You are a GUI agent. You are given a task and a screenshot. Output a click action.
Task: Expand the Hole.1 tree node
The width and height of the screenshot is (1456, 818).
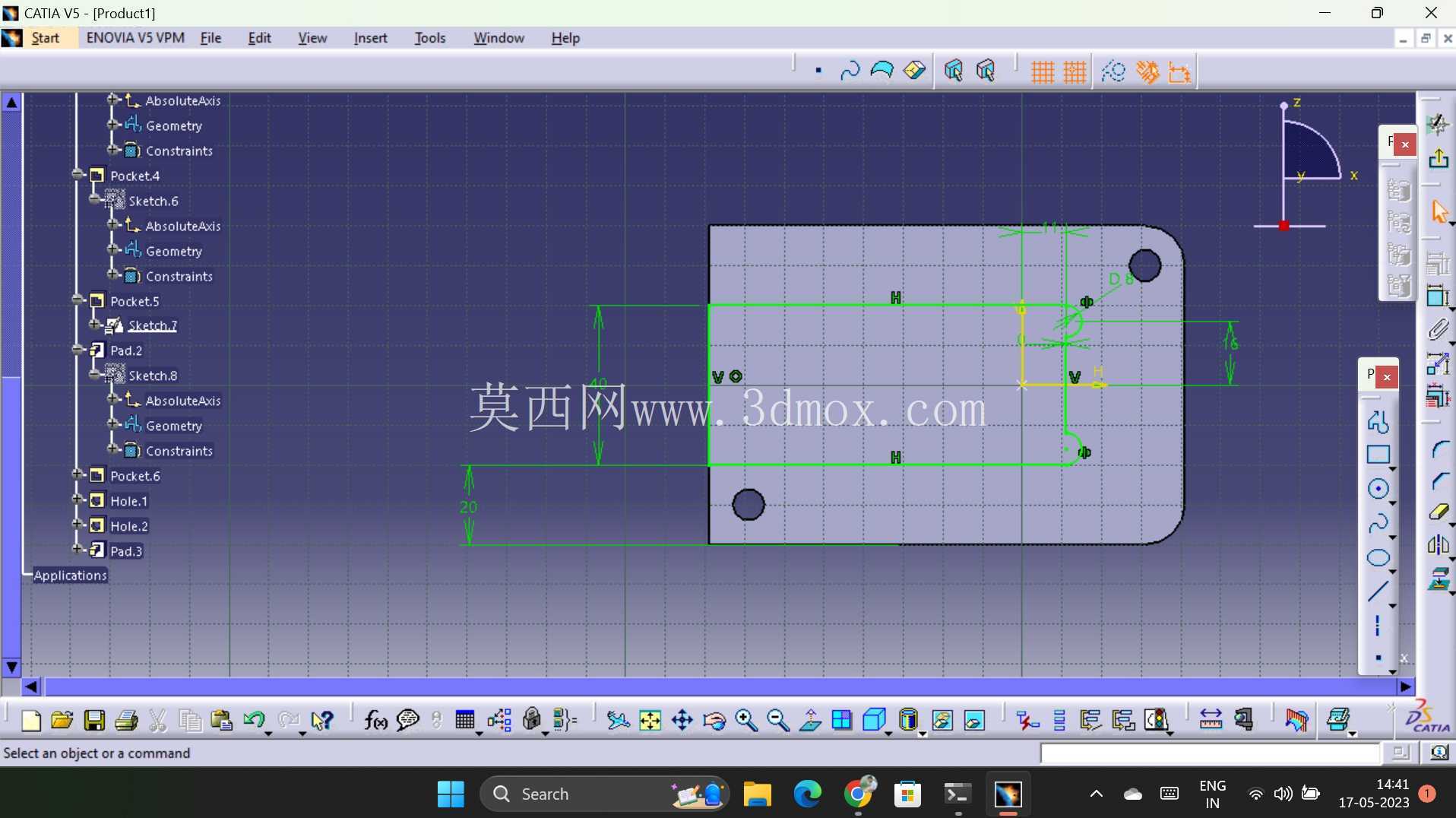coord(78,499)
